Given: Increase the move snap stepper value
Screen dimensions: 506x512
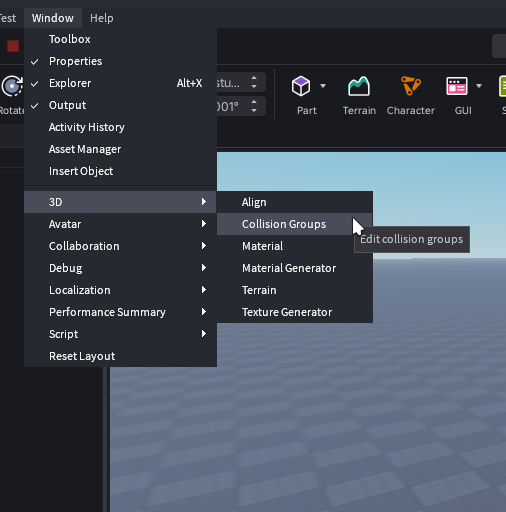Looking at the screenshot, I should (254, 78).
